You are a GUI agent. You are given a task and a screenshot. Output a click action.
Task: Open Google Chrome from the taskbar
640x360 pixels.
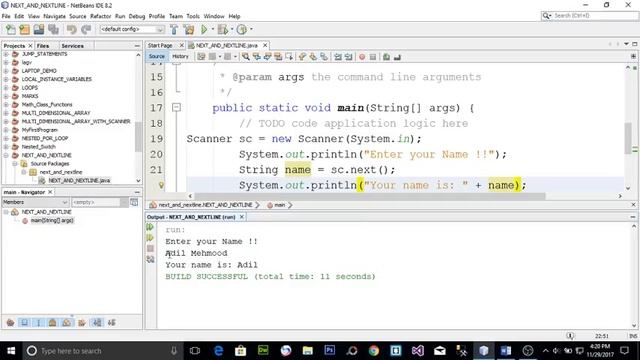(373, 351)
